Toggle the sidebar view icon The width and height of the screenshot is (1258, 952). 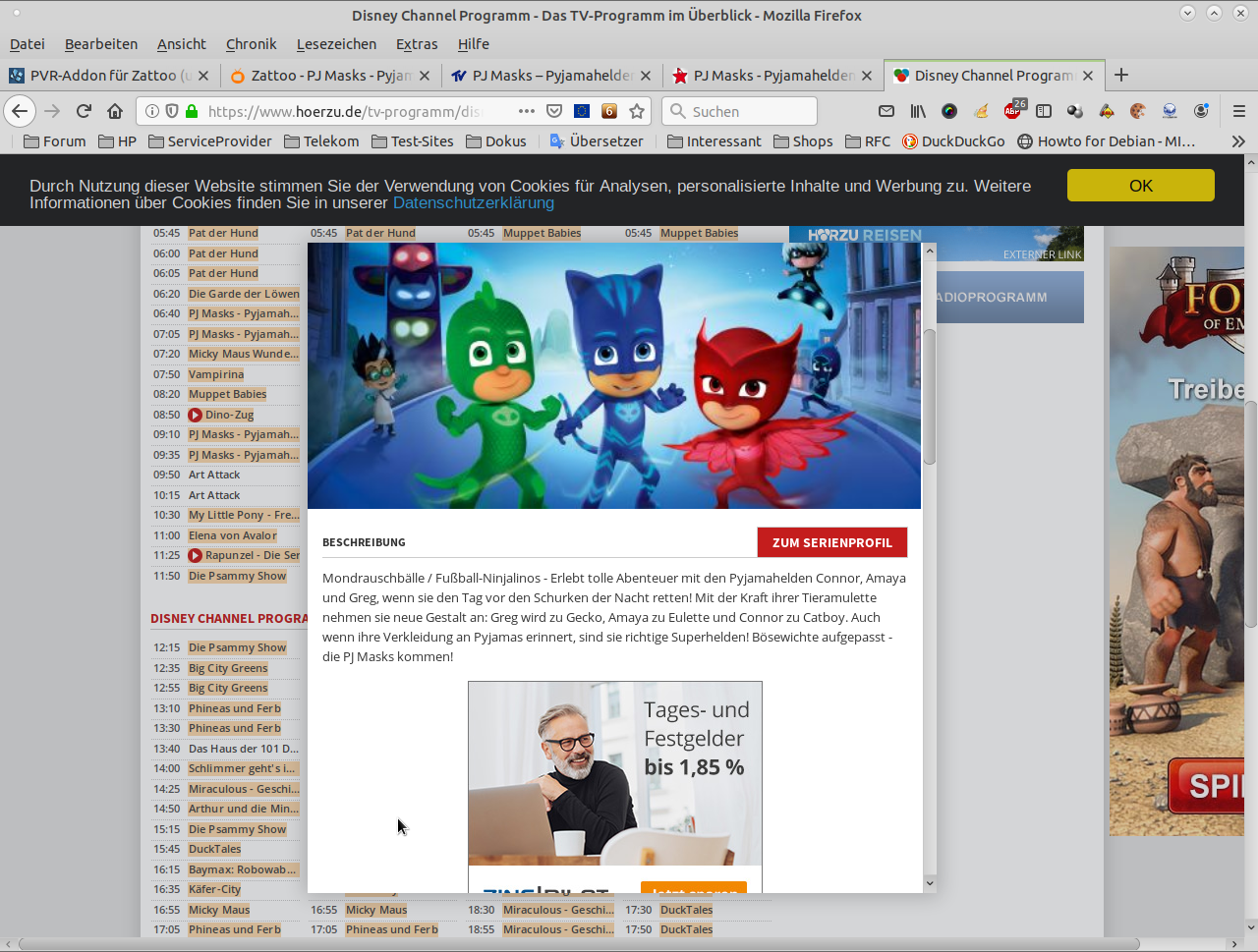tap(1044, 111)
